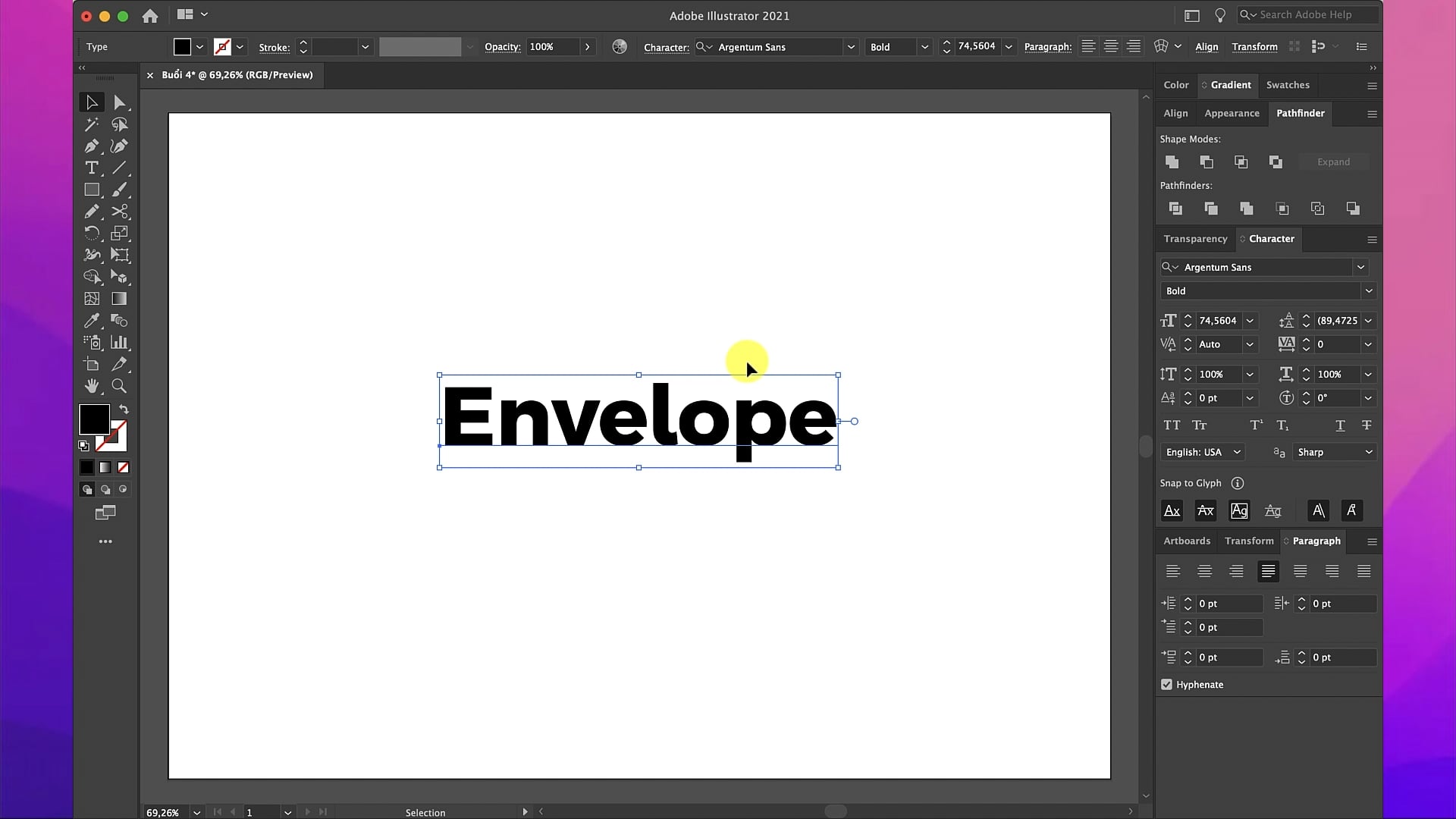This screenshot has width=1456, height=819.
Task: Switch to the Appearance tab
Action: click(1232, 113)
